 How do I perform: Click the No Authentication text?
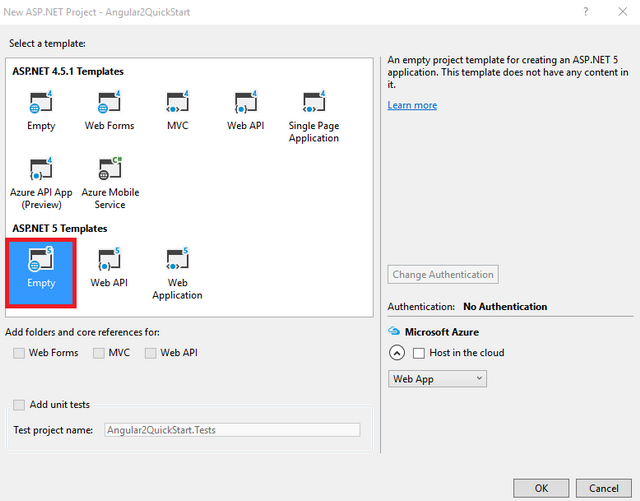[505, 307]
